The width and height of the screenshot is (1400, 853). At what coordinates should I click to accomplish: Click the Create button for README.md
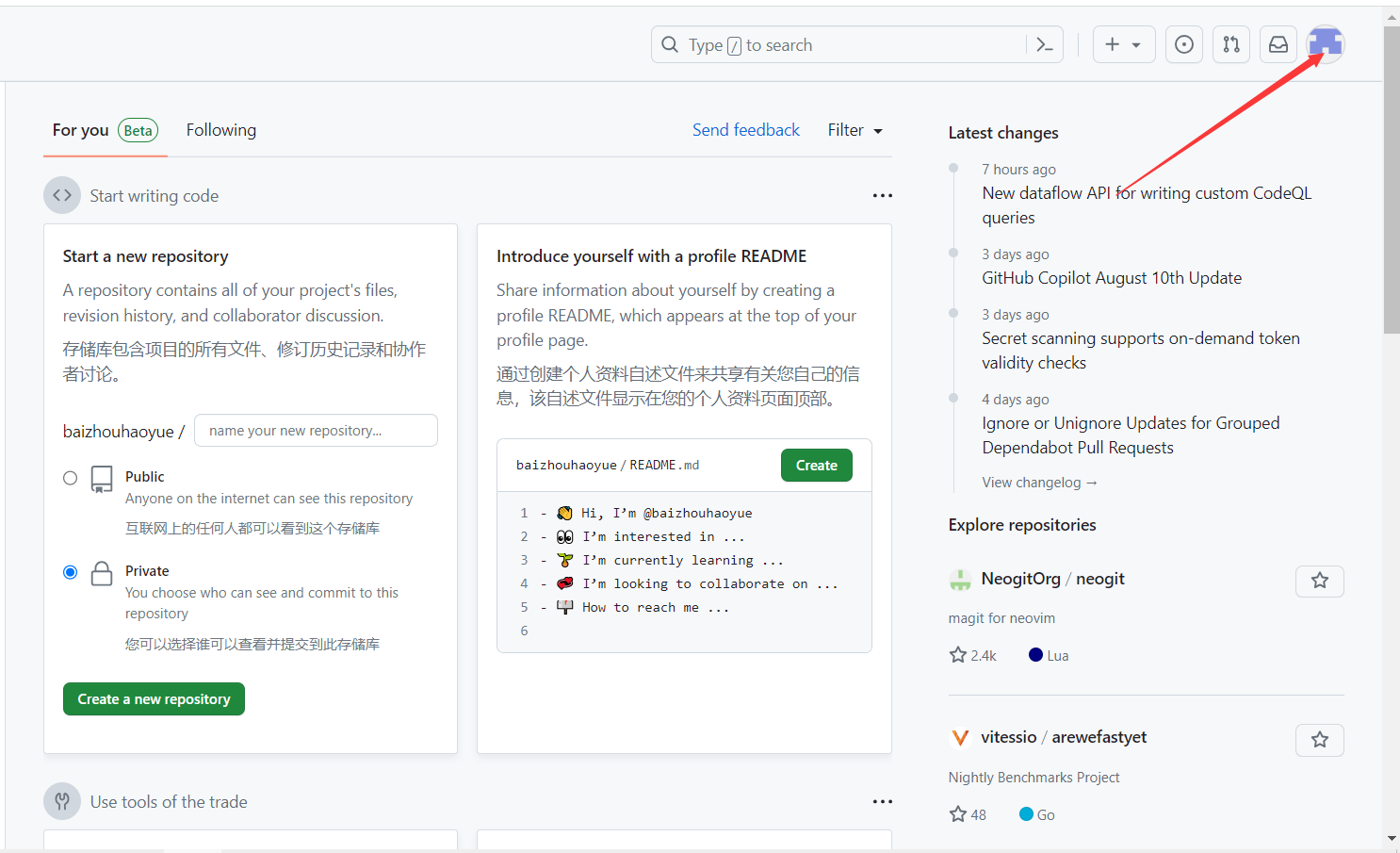816,465
